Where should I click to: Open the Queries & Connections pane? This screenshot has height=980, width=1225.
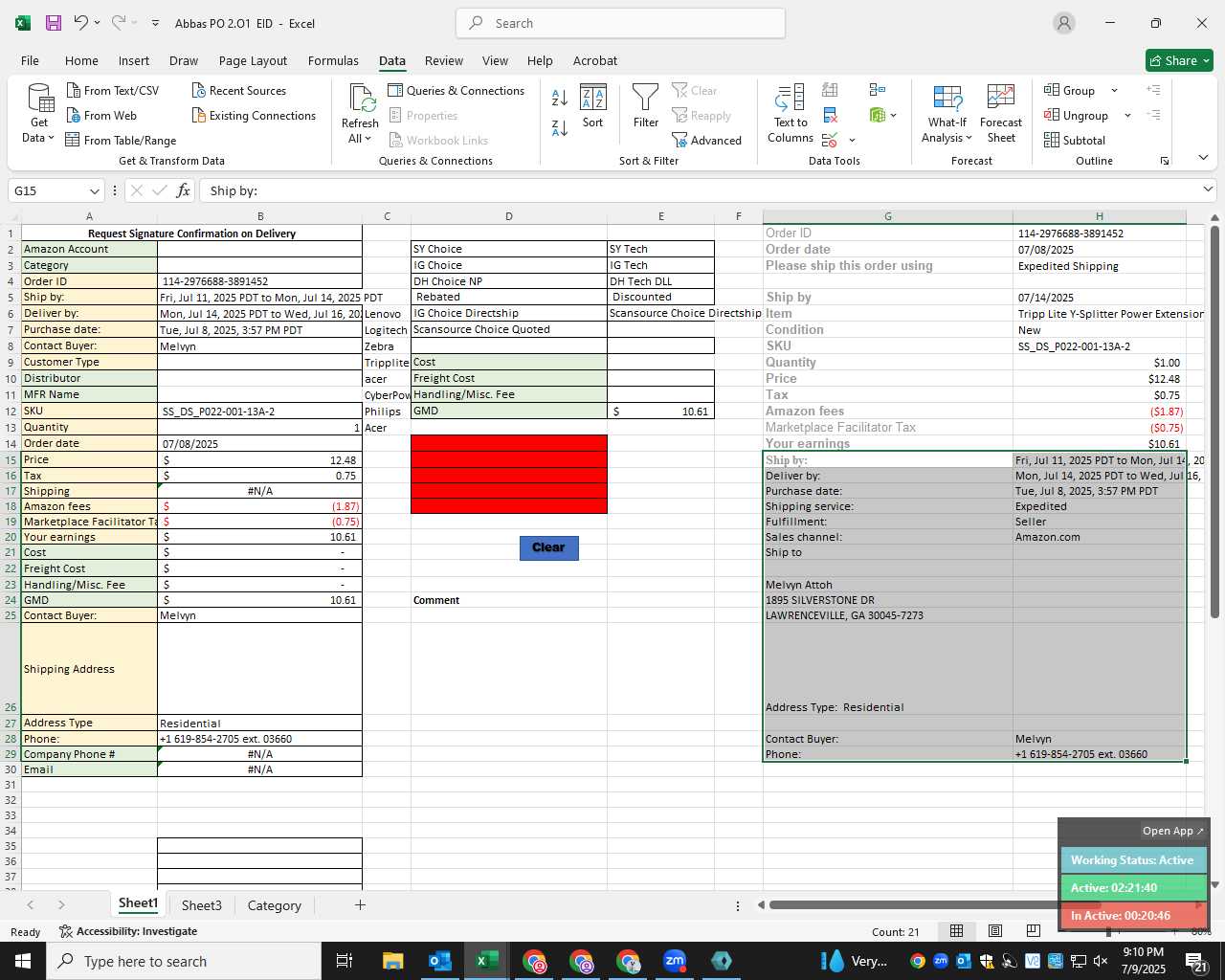[457, 90]
